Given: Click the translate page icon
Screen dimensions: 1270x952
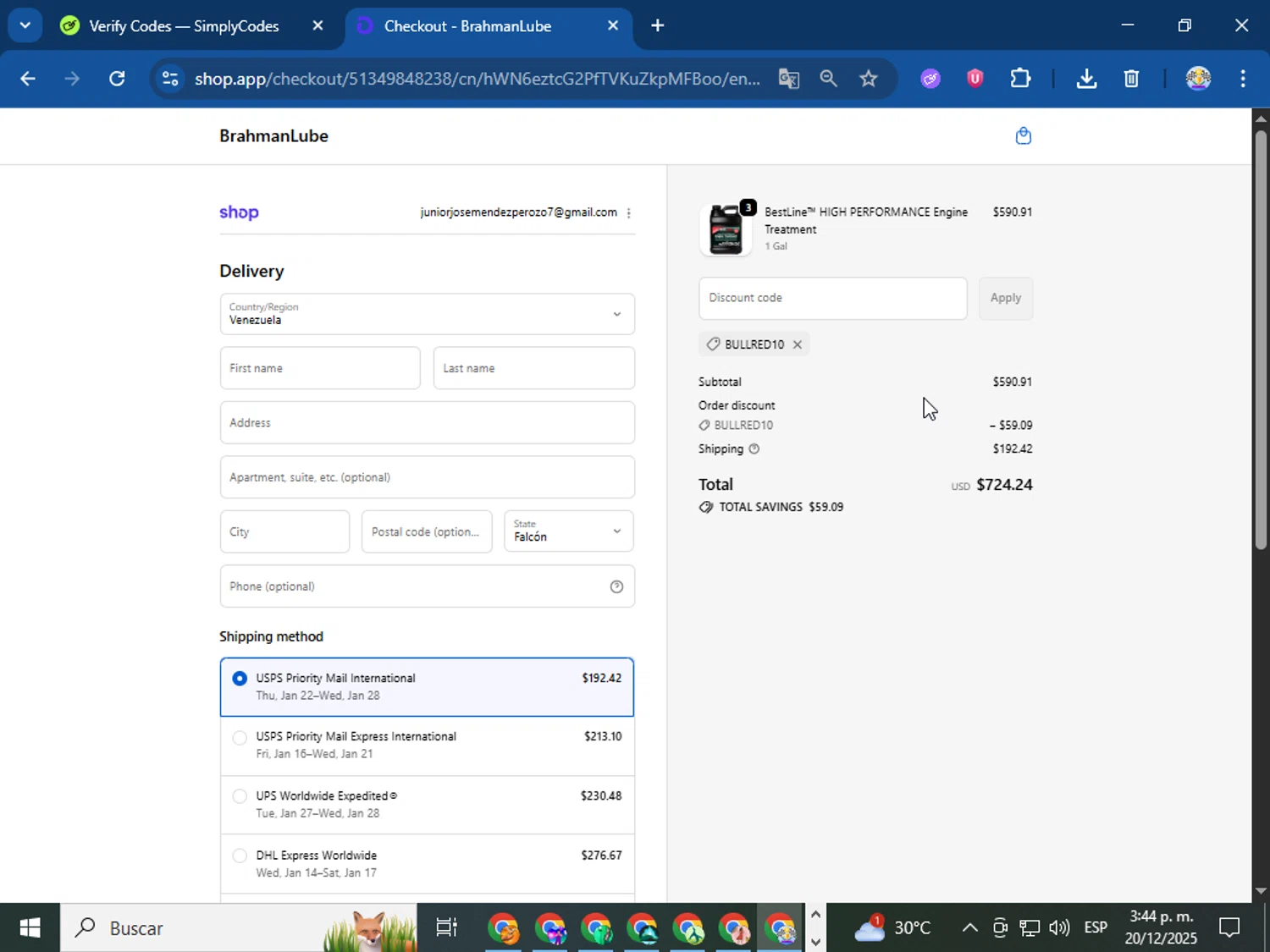Looking at the screenshot, I should (x=788, y=79).
